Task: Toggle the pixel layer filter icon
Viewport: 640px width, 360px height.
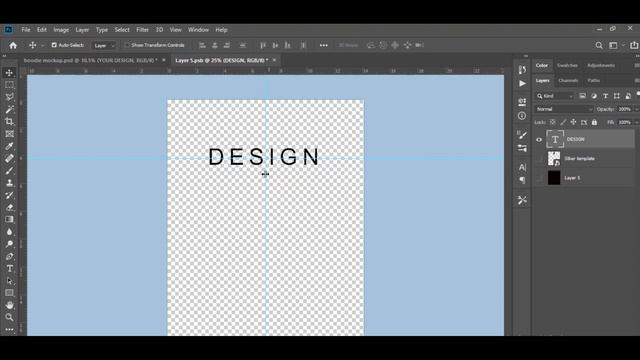Action: pyautogui.click(x=582, y=96)
